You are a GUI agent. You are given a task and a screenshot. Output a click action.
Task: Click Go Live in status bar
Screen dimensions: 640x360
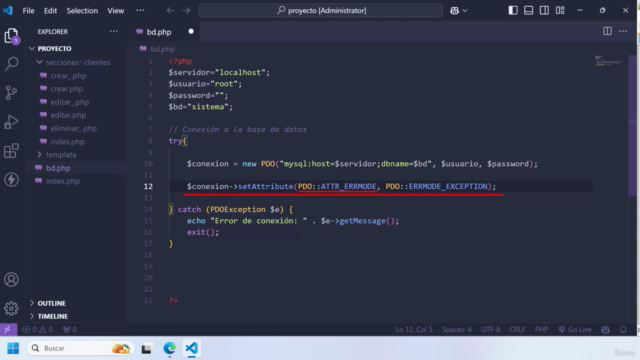coord(575,329)
